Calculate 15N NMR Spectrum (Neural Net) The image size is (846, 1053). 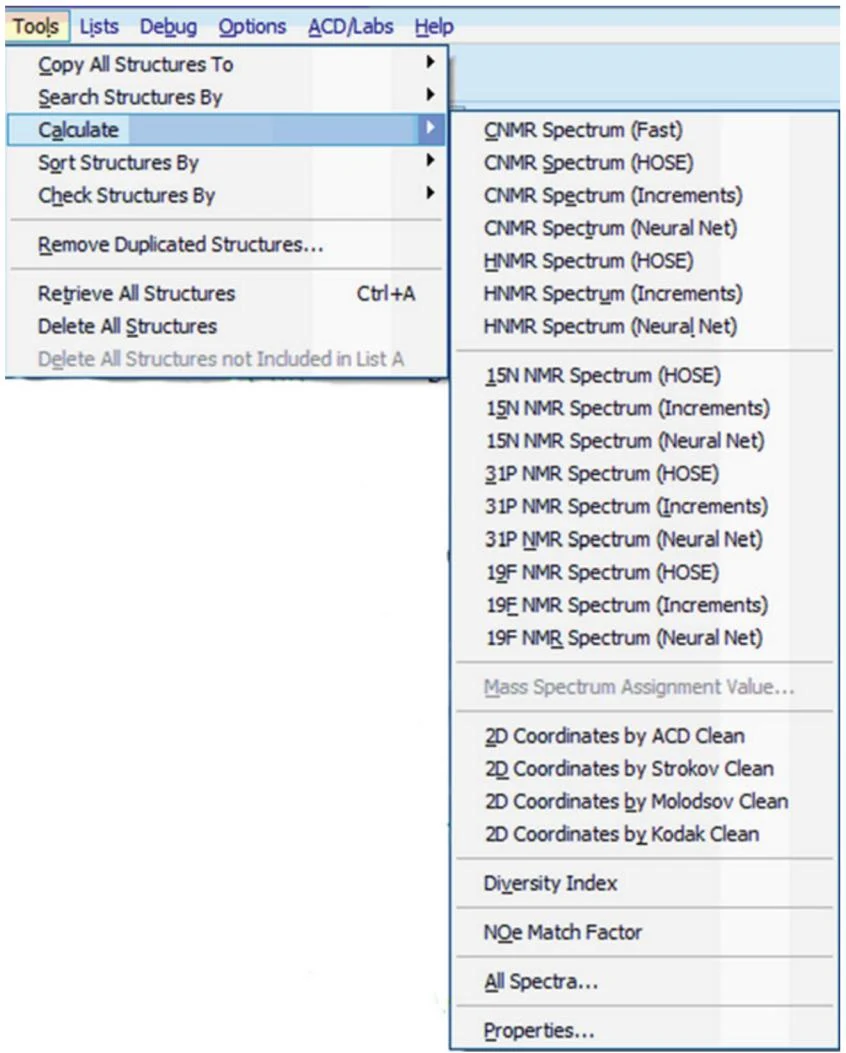(645, 441)
